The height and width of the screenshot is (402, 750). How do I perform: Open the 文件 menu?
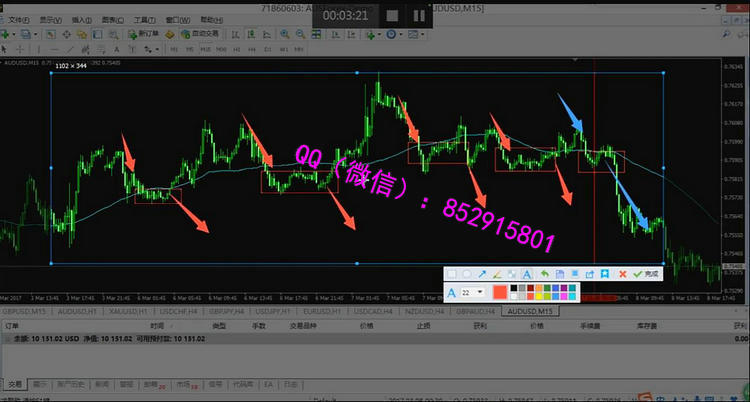[19, 19]
